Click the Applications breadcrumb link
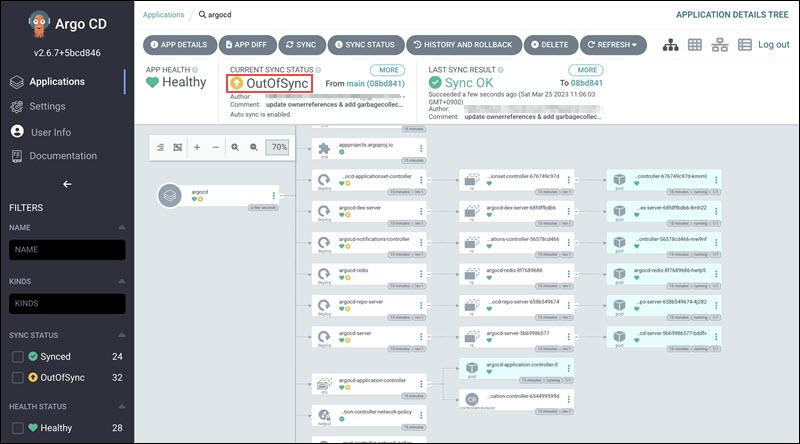Image resolution: width=800 pixels, height=444 pixels. point(163,15)
